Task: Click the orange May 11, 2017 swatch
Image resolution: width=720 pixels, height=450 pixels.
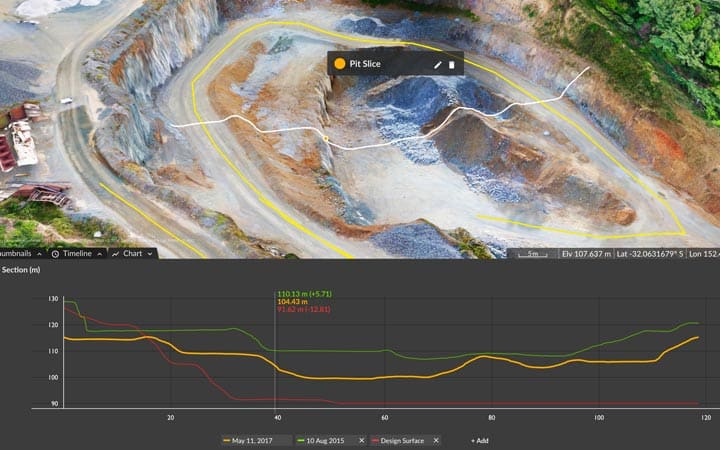Action: tap(226, 441)
